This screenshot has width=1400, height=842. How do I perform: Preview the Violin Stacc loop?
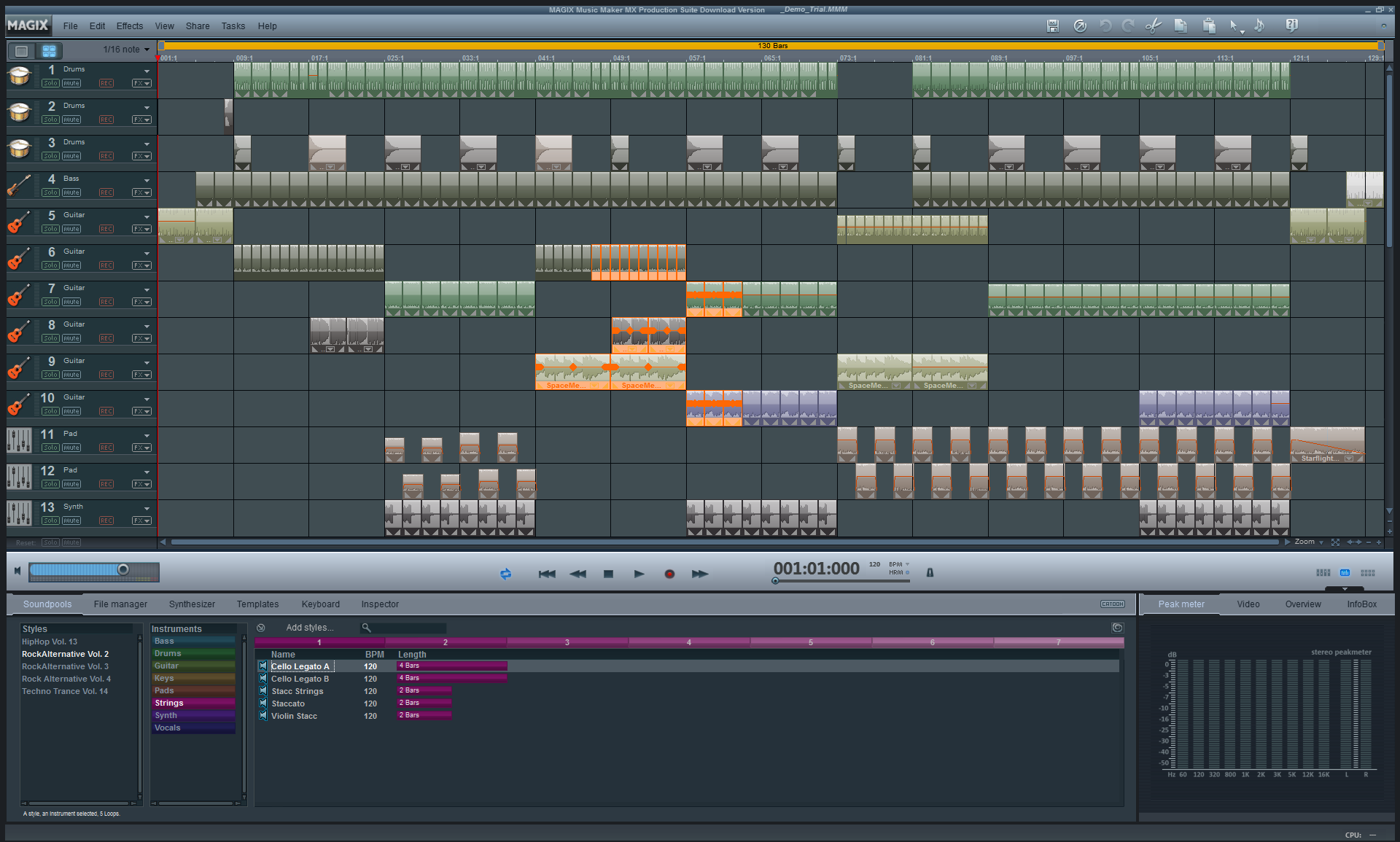pyautogui.click(x=263, y=716)
